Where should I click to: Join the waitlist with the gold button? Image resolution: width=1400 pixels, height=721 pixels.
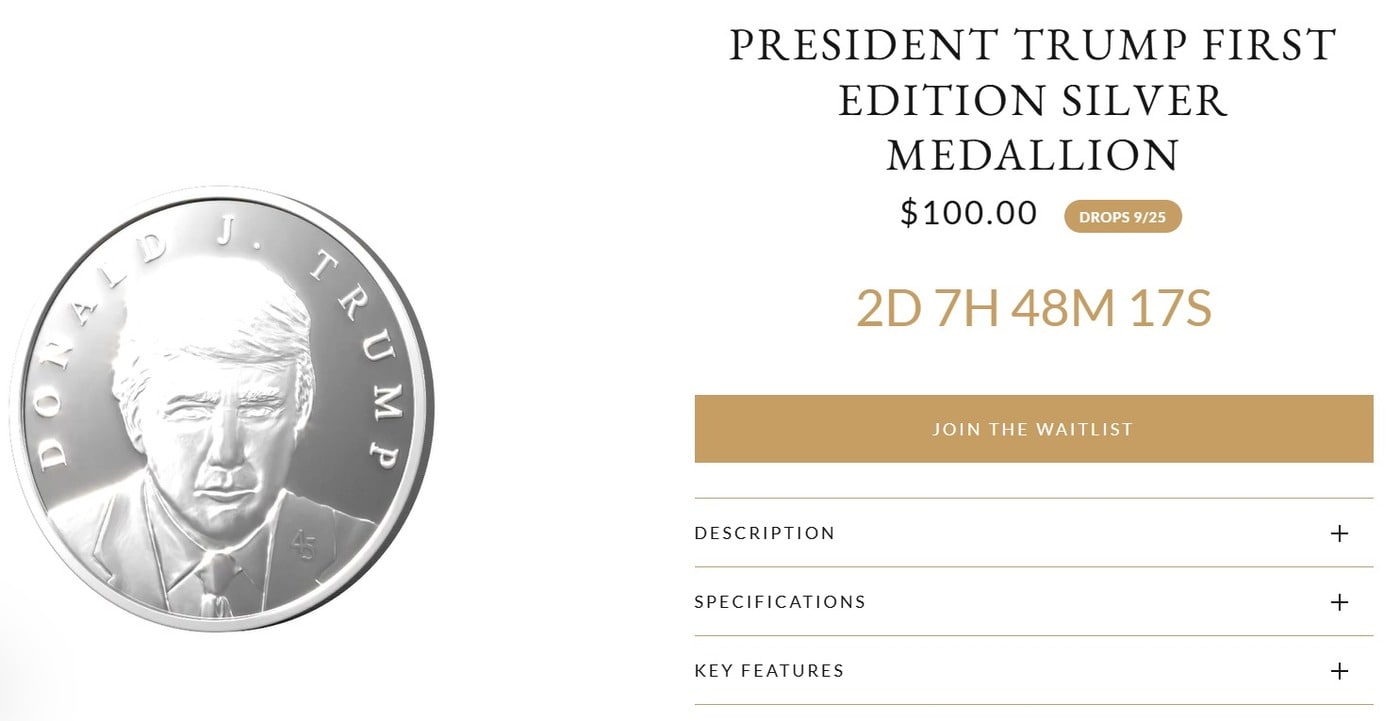point(1034,429)
